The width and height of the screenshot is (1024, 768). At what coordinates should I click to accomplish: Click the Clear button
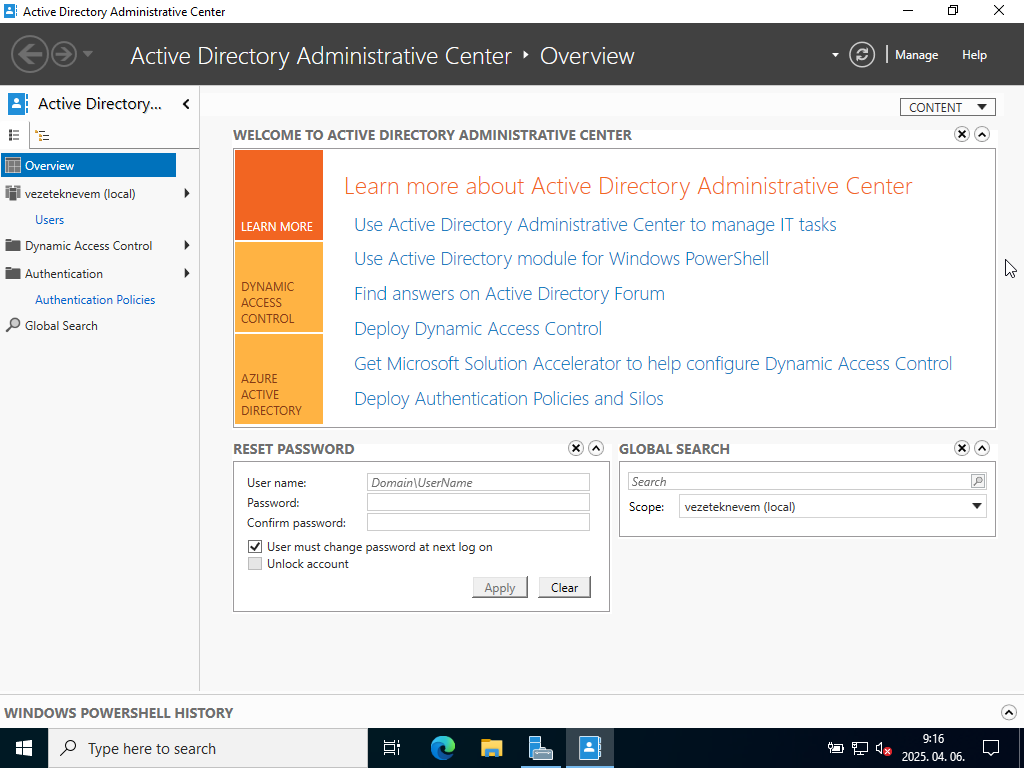564,588
